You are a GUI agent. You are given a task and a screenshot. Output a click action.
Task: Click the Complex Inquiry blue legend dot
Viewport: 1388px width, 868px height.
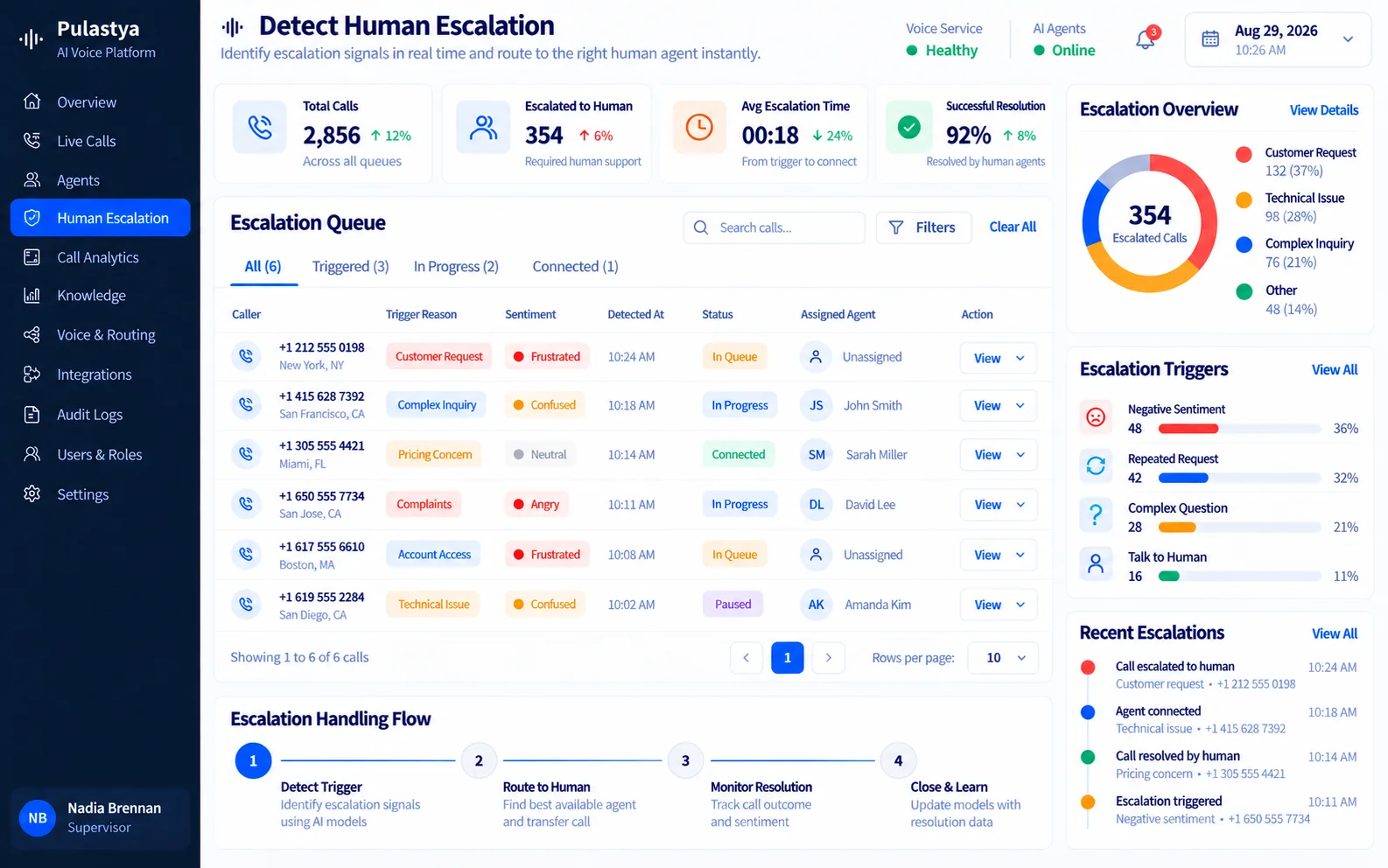click(1244, 245)
